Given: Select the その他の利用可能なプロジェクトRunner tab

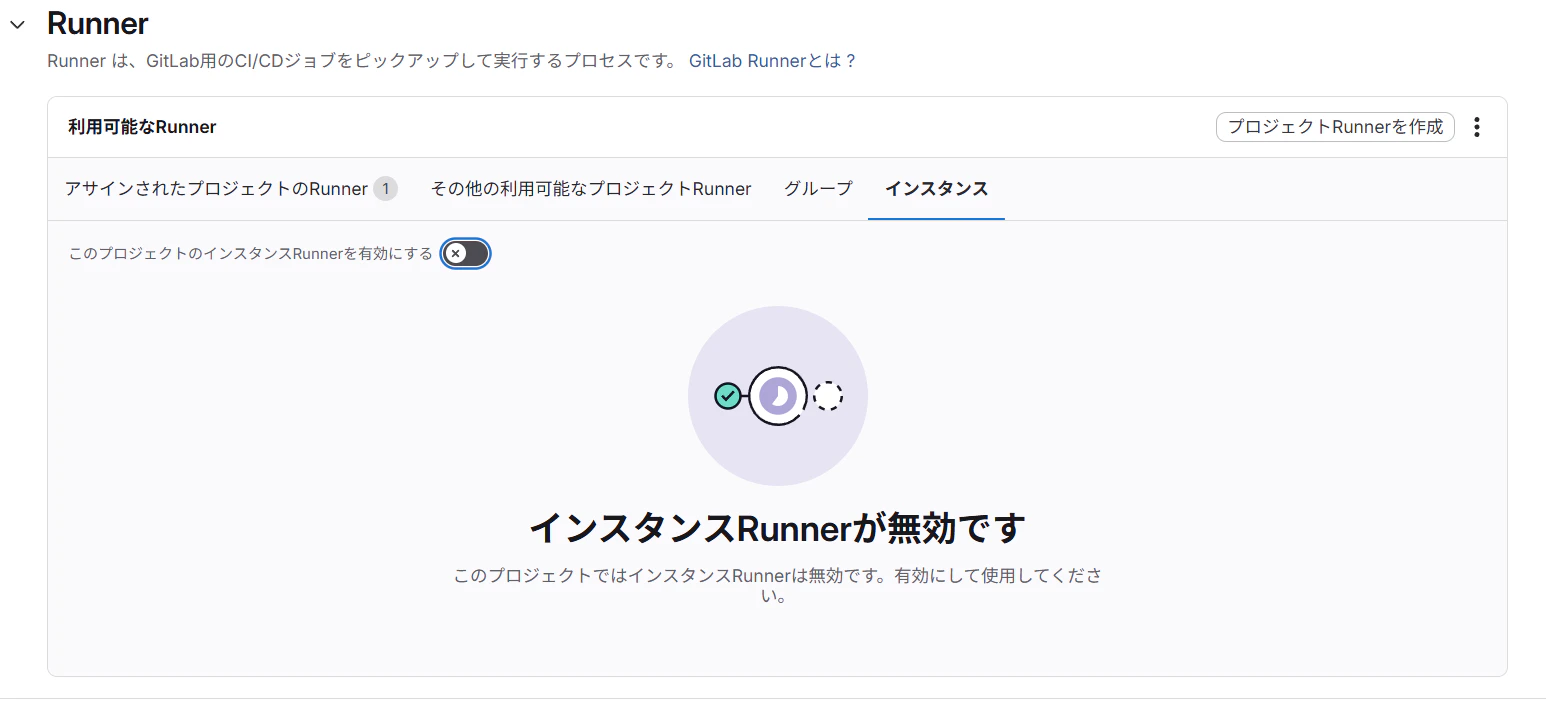Looking at the screenshot, I should (591, 189).
